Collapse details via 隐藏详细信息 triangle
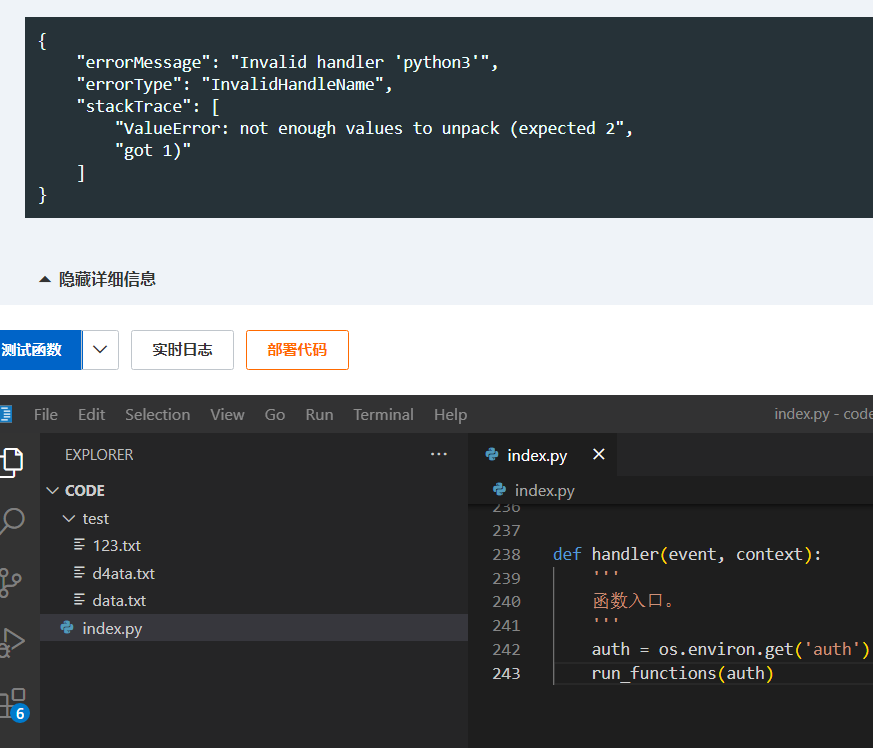873x748 pixels. (x=45, y=279)
